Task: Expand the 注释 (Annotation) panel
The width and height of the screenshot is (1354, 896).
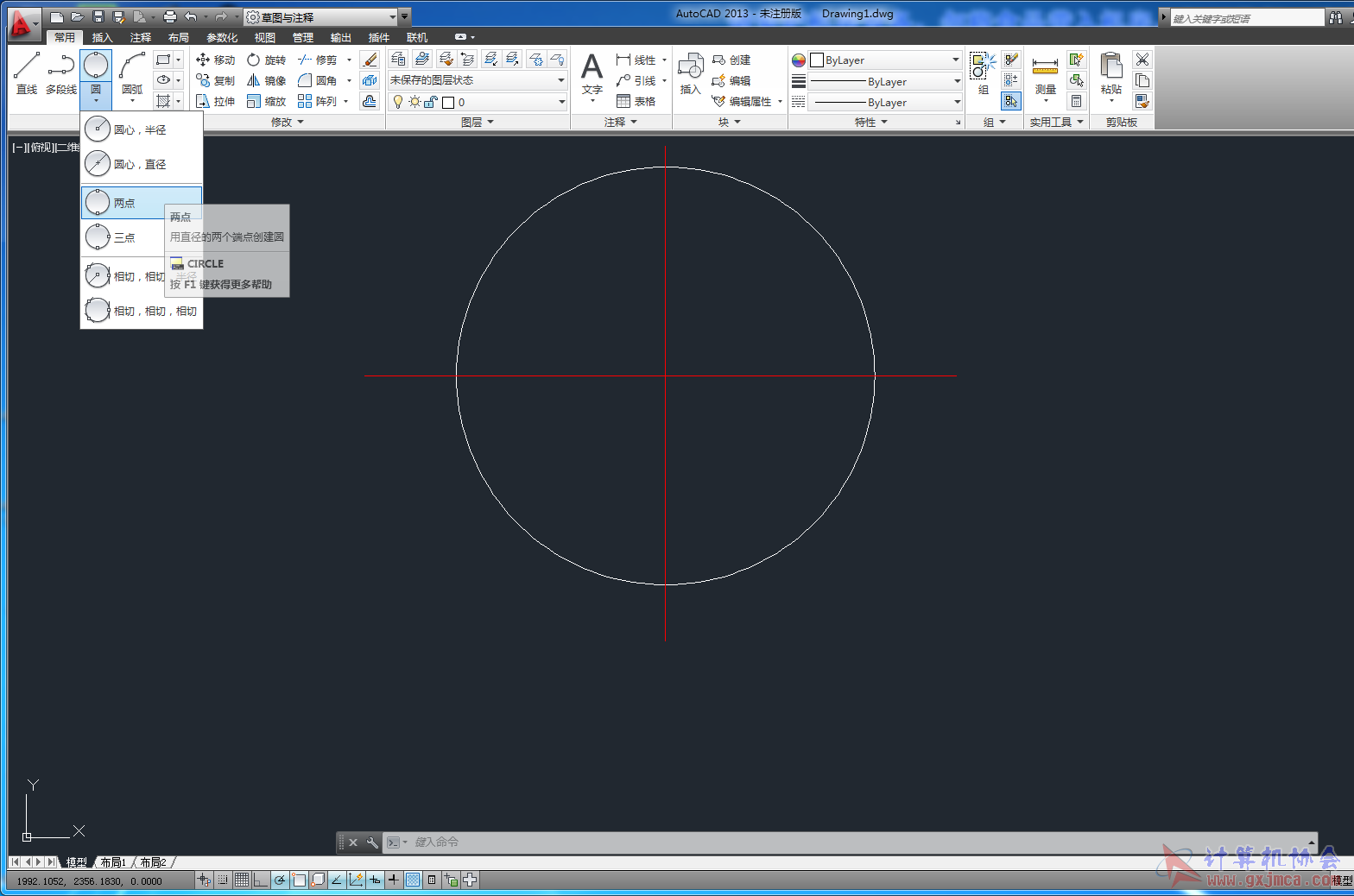Action: (621, 123)
